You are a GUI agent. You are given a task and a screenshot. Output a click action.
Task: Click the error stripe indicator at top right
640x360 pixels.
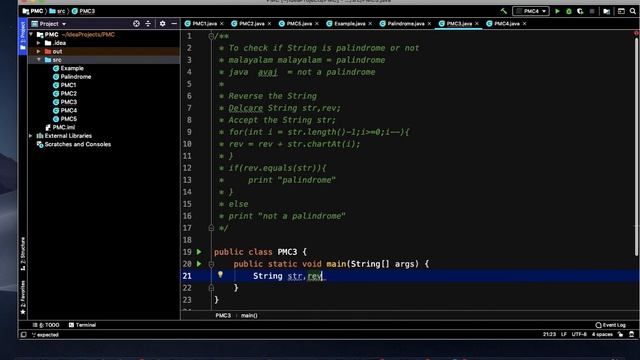(x=636, y=33)
